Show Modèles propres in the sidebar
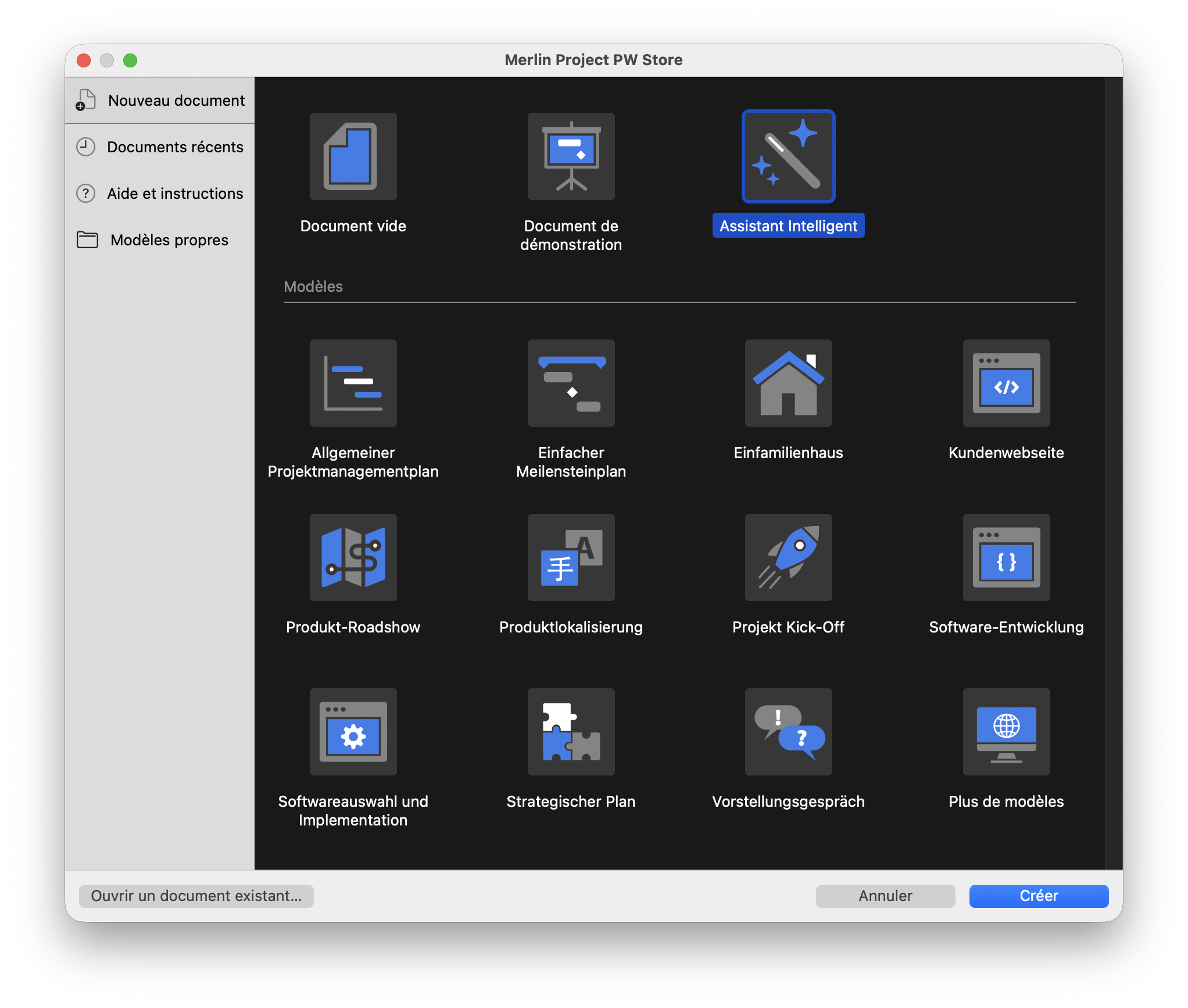Image resolution: width=1188 pixels, height=1008 pixels. tap(160, 240)
